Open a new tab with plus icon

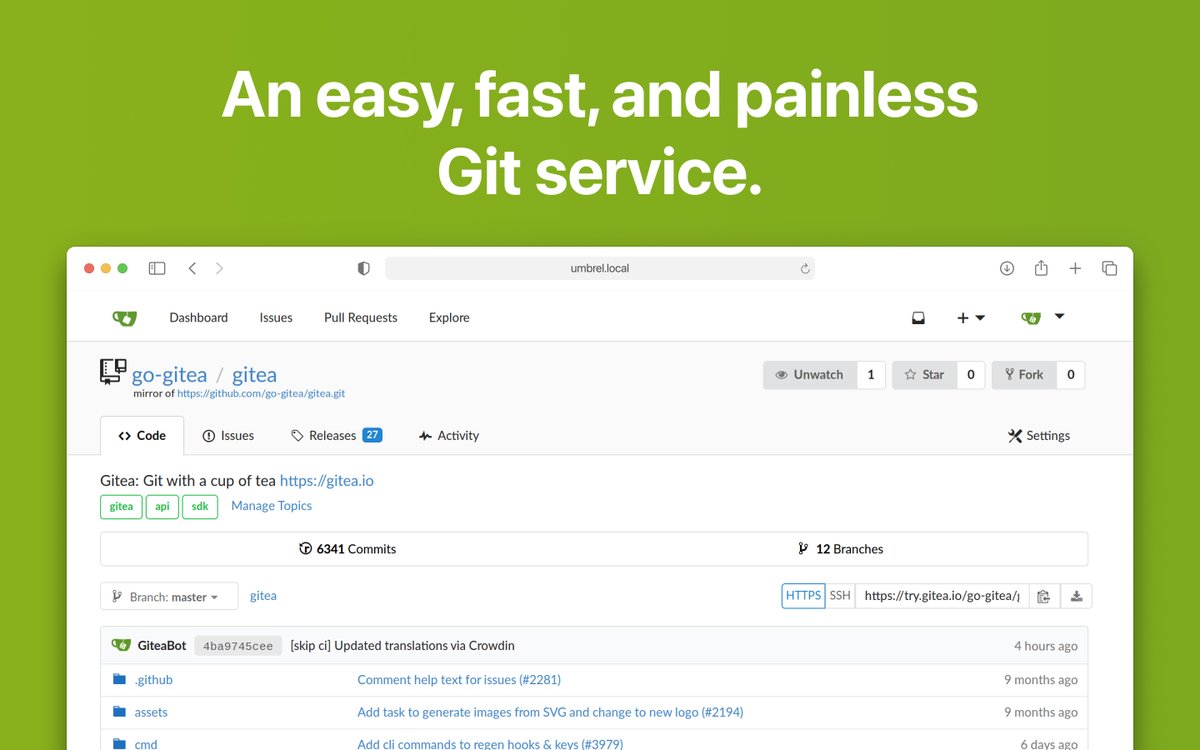coord(1075,268)
